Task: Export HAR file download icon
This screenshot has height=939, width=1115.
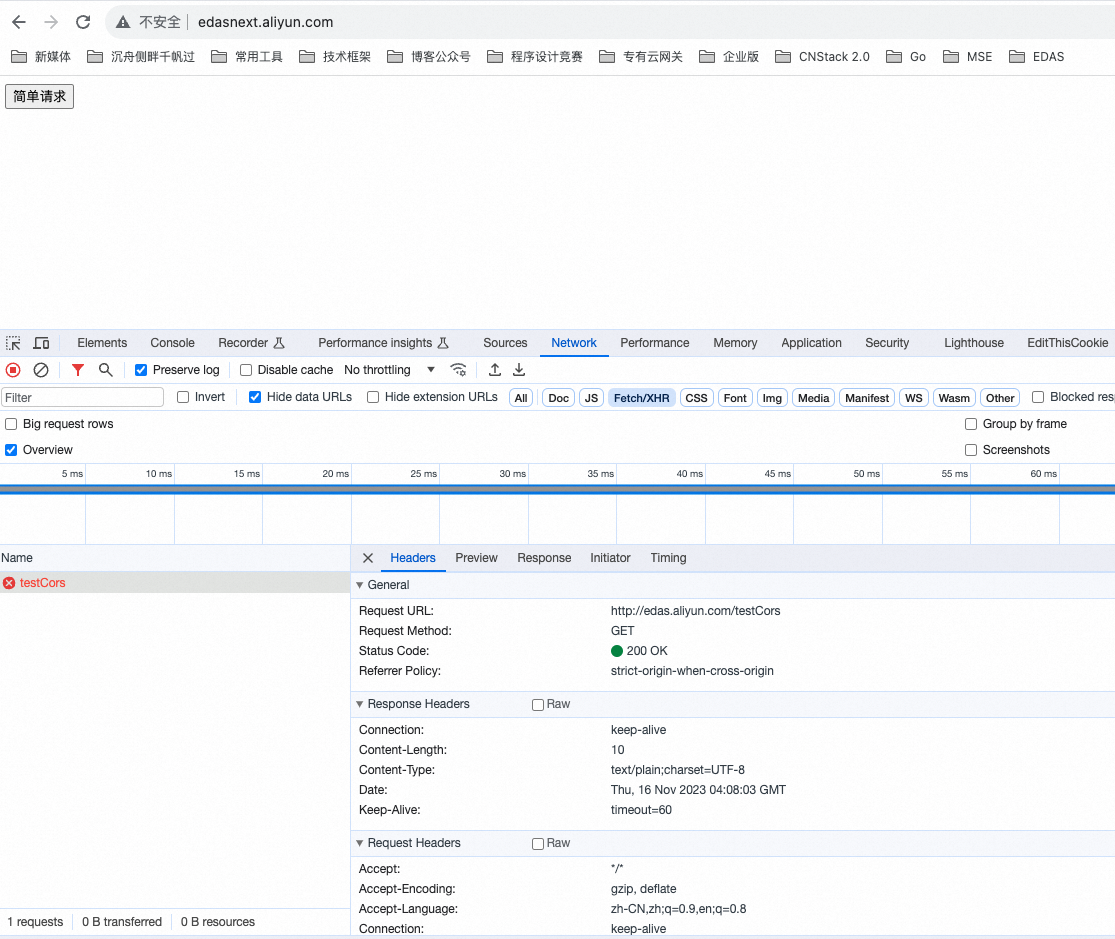Action: pos(519,370)
